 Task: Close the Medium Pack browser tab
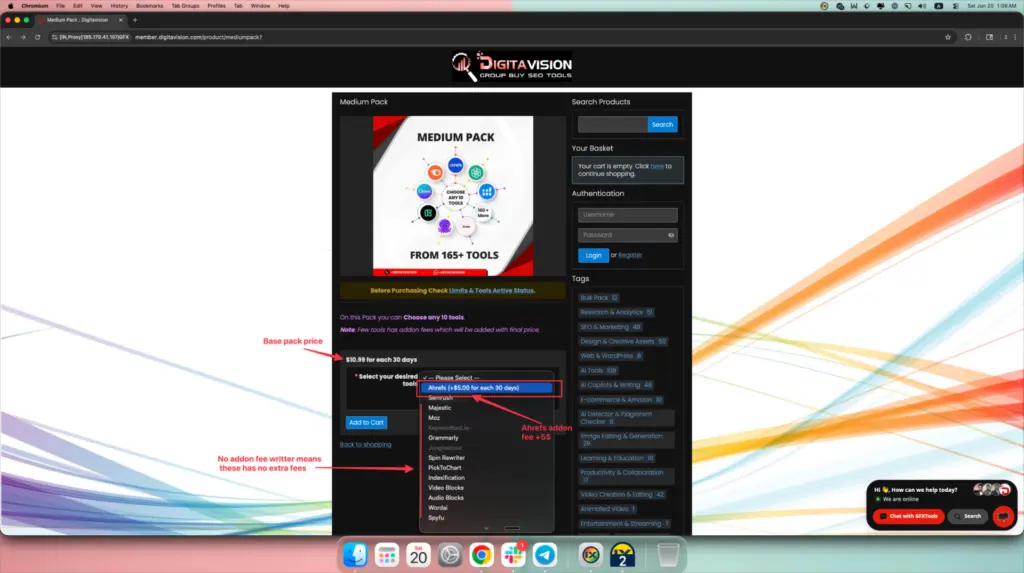[121, 20]
